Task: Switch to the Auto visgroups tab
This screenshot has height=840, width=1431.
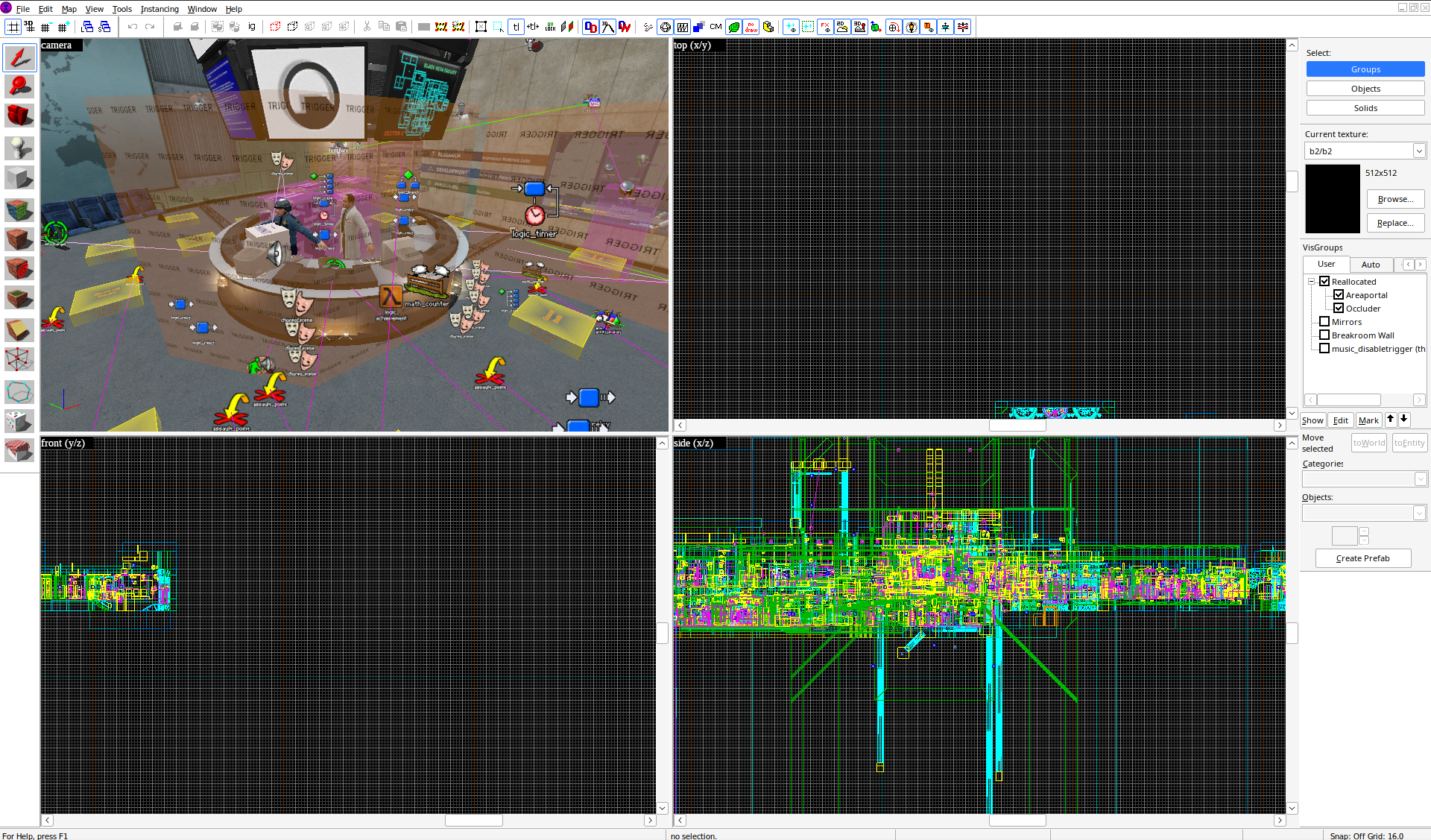Action: click(x=1371, y=265)
